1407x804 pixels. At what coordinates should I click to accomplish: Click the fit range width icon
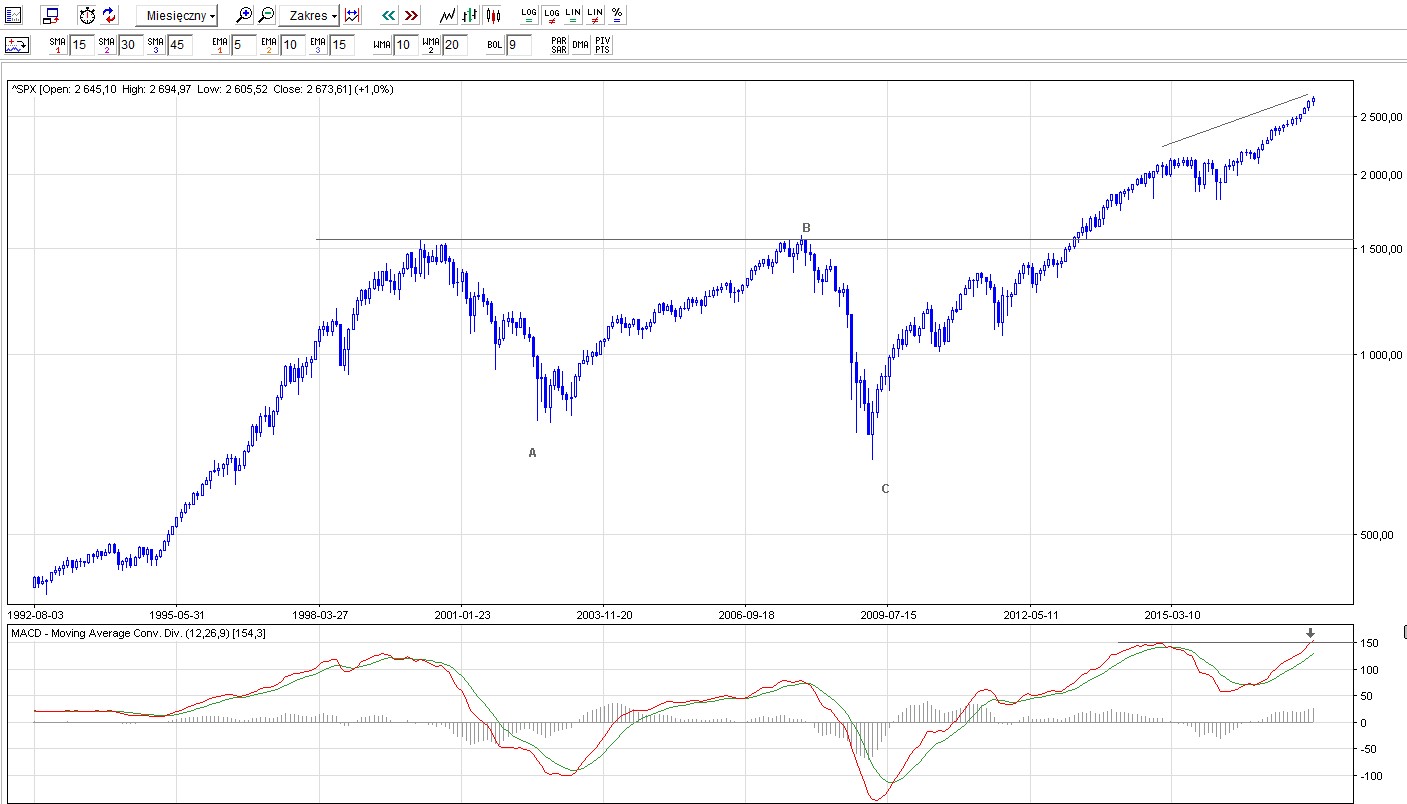[x=351, y=15]
